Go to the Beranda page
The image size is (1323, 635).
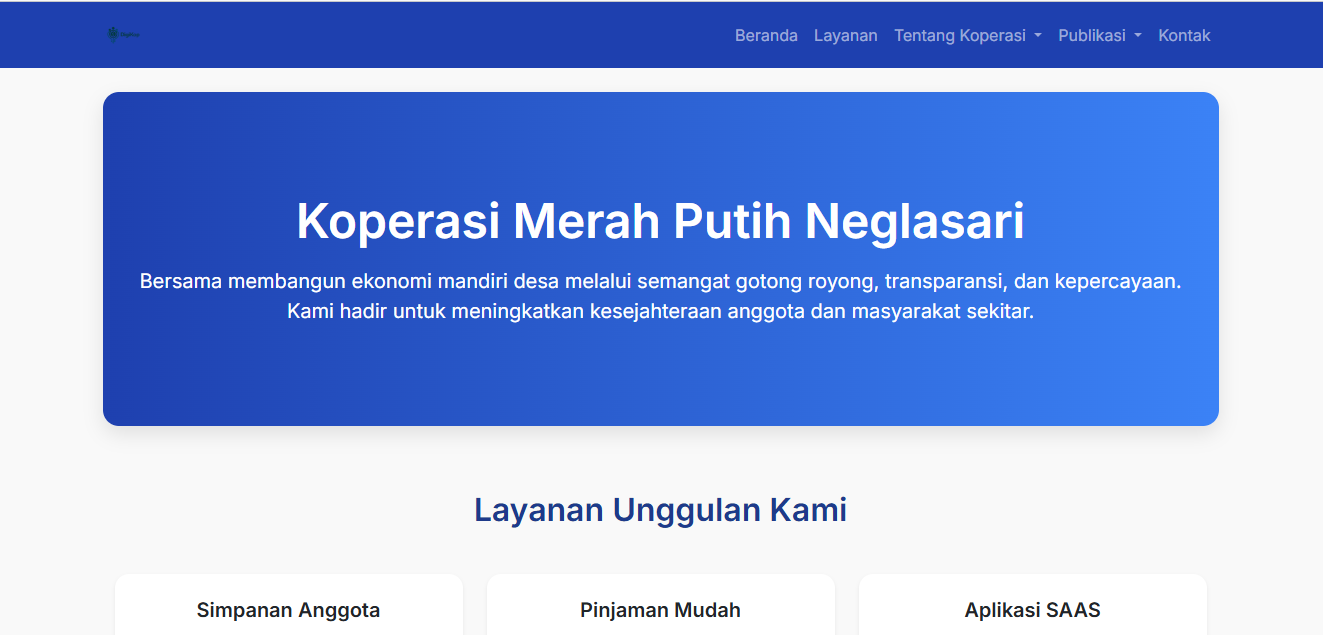tap(766, 35)
